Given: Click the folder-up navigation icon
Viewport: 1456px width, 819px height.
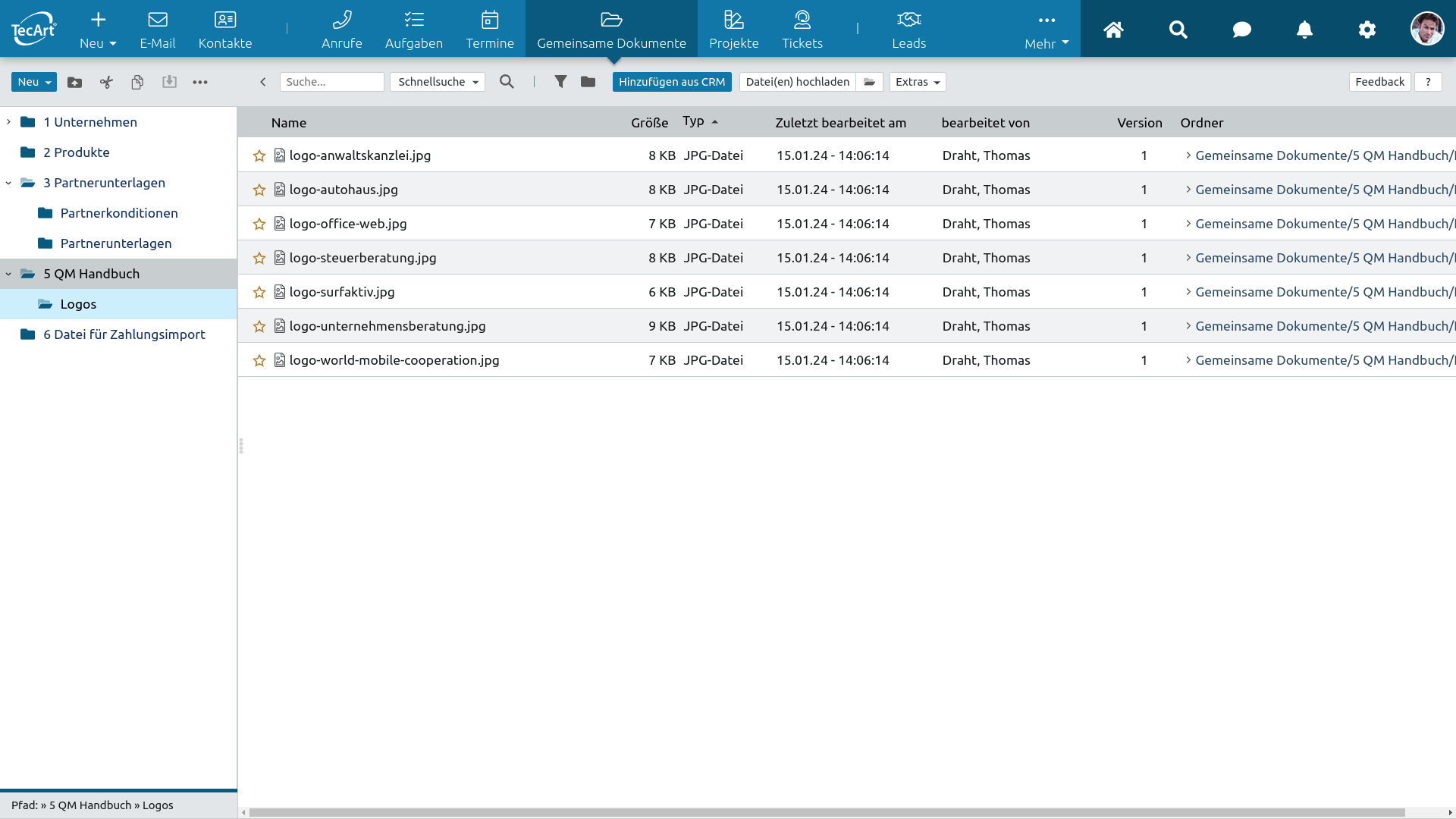Looking at the screenshot, I should pyautogui.click(x=74, y=82).
